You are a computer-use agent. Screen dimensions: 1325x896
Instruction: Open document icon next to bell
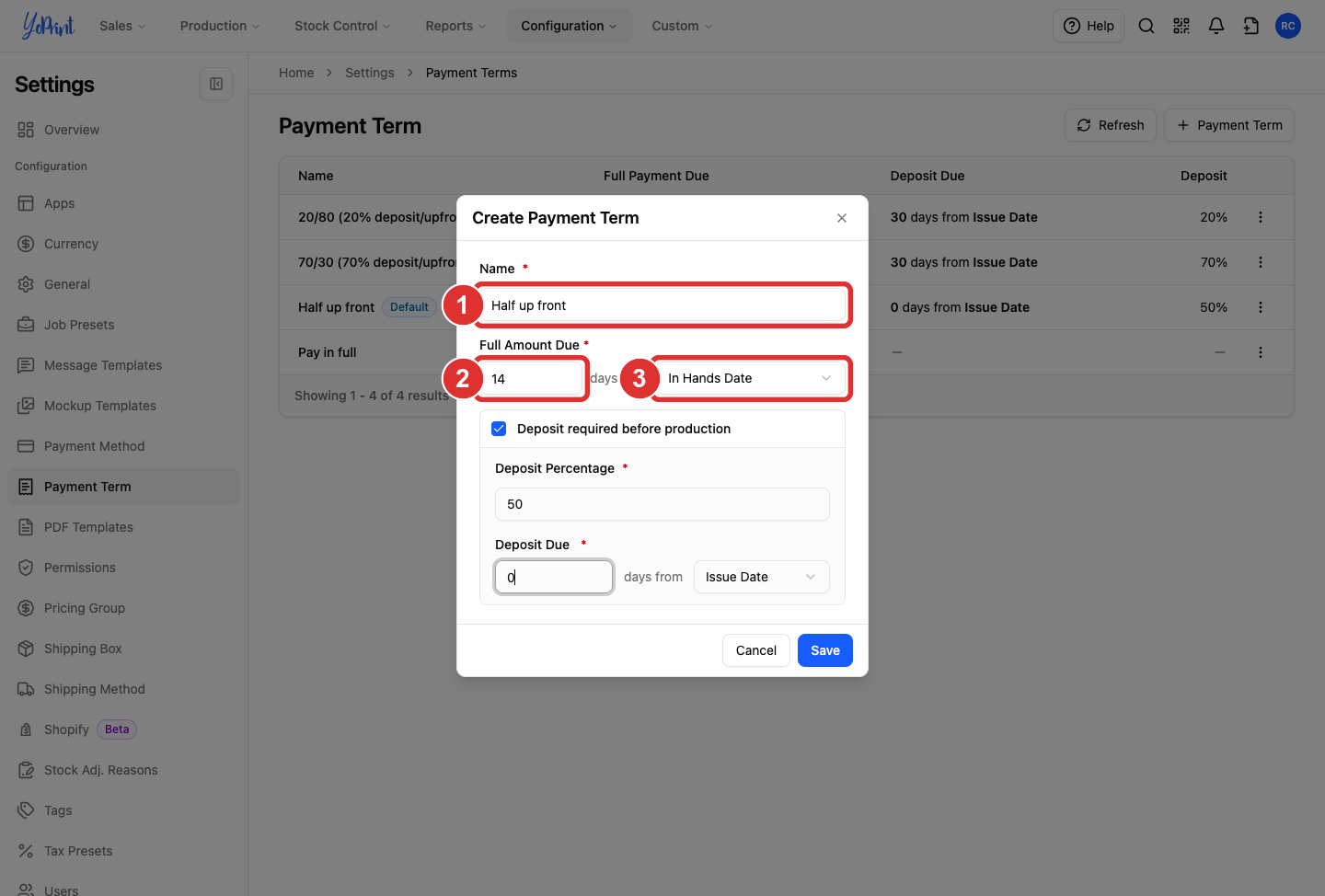tap(1251, 26)
